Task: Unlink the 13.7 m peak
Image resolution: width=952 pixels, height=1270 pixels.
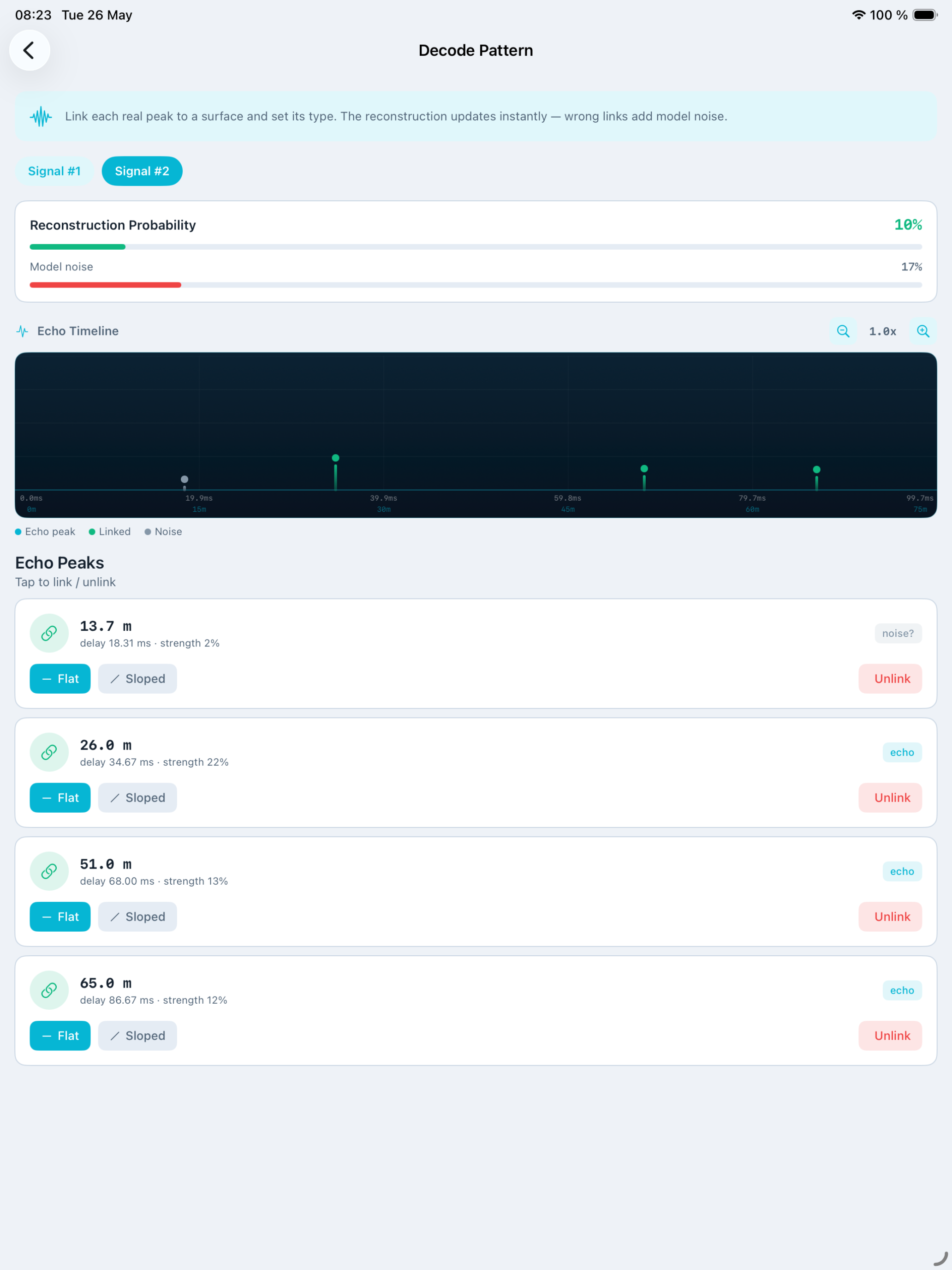Action: point(891,679)
